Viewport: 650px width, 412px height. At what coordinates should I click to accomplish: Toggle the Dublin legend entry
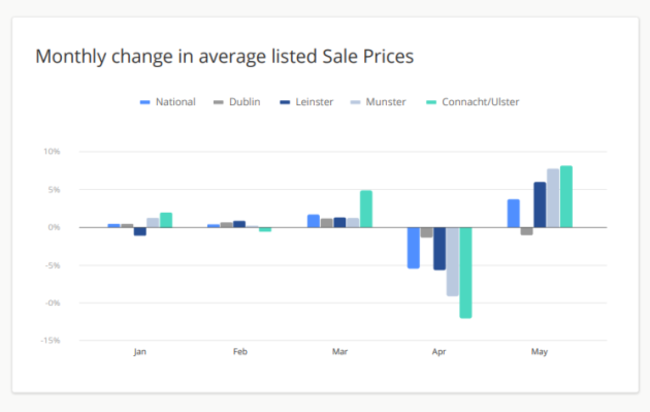click(x=237, y=102)
